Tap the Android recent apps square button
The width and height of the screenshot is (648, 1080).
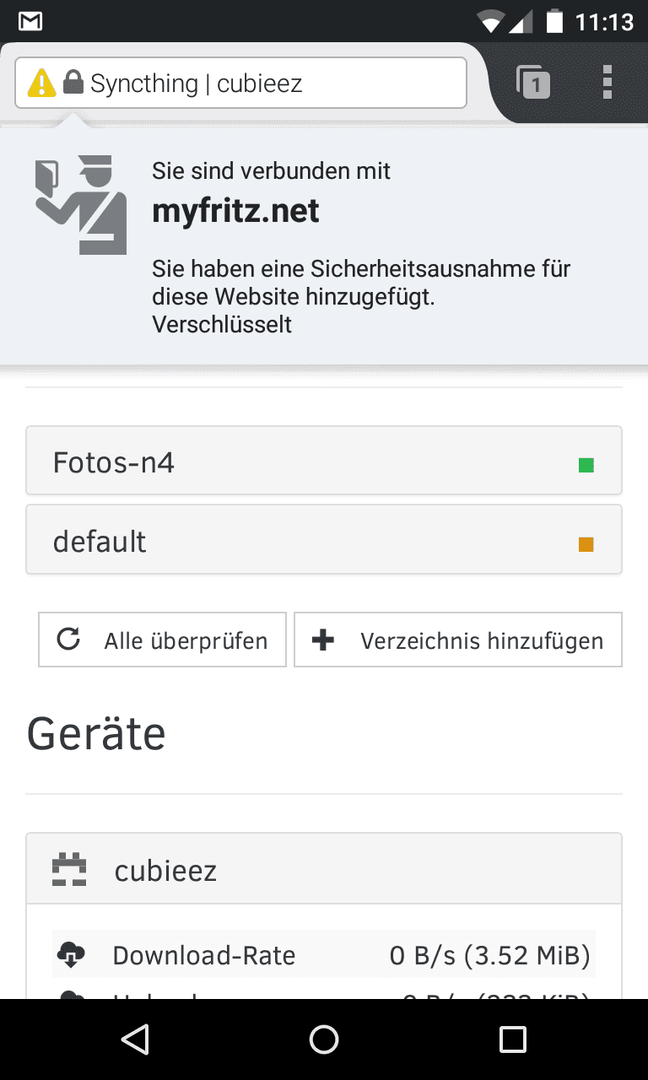(x=512, y=1039)
